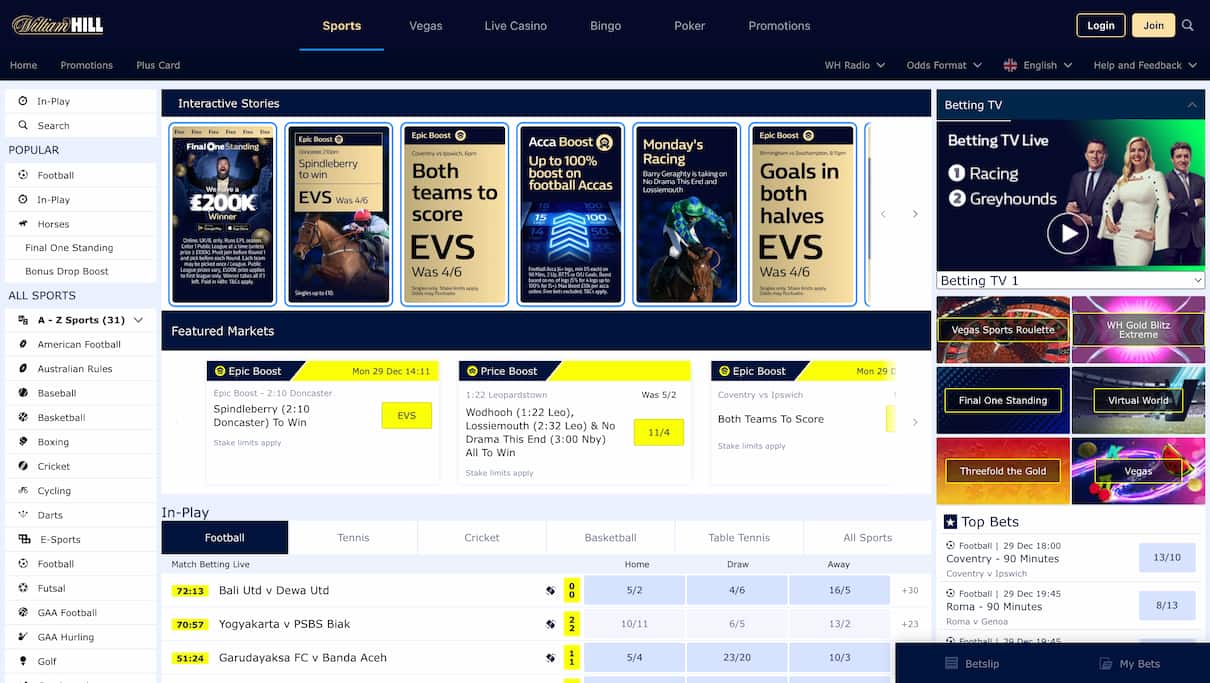Back the 11/4 Price Boost odds
Screen dimensions: 1210x683
point(658,432)
